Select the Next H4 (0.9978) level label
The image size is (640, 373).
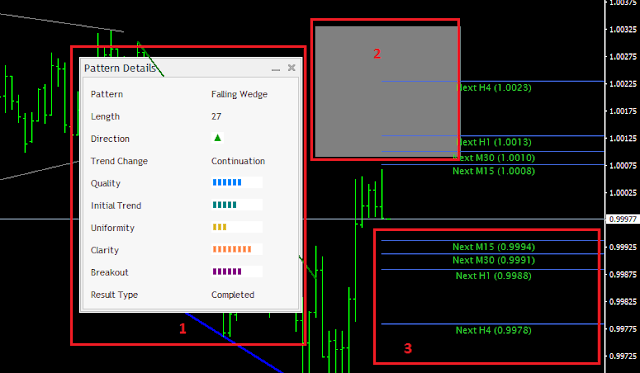[493, 330]
